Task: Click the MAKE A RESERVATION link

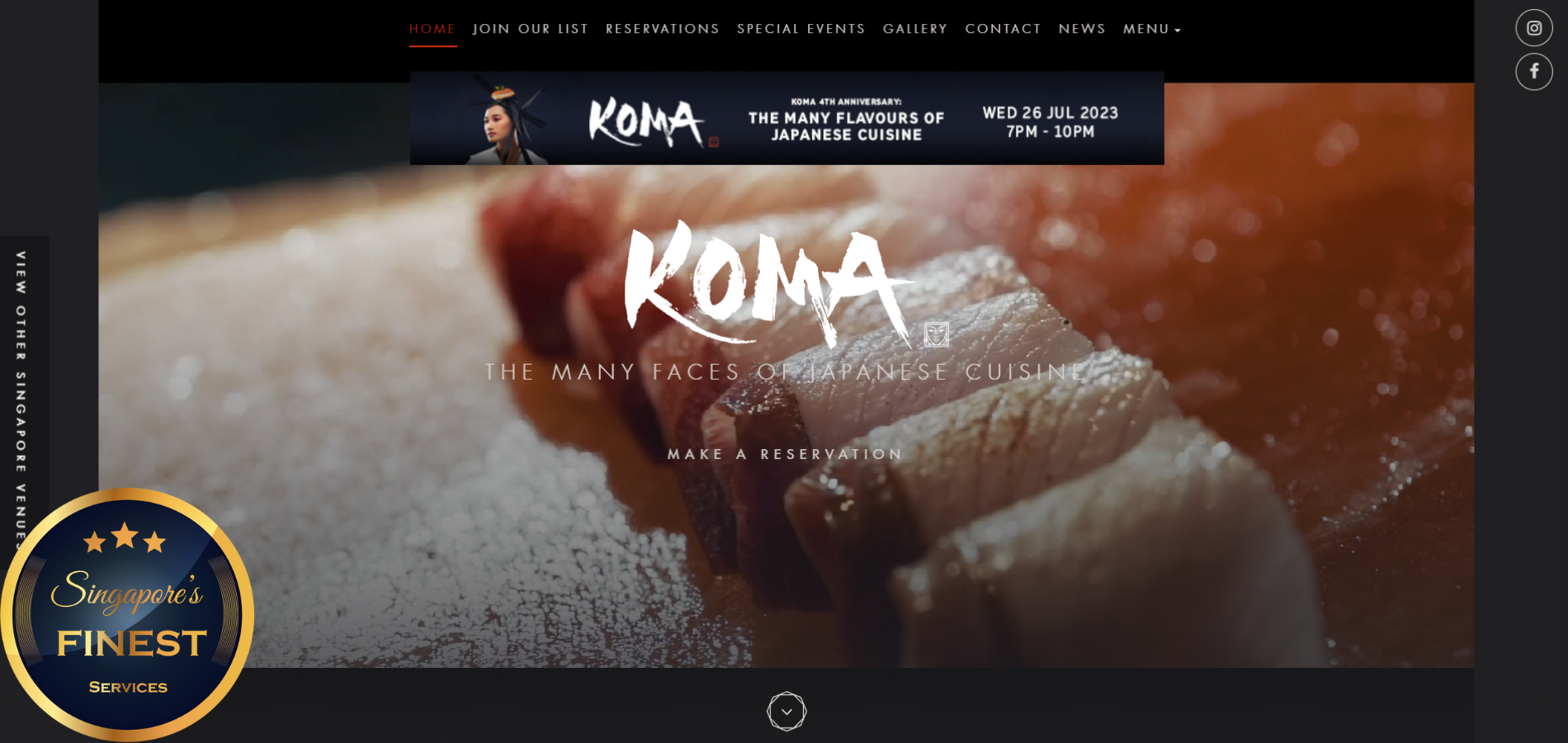Action: pos(786,454)
